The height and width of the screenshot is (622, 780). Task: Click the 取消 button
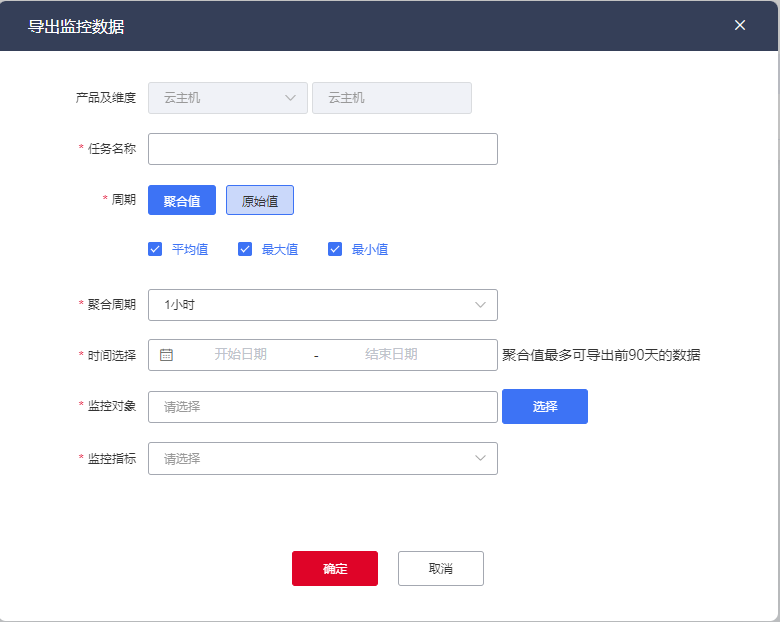(441, 568)
